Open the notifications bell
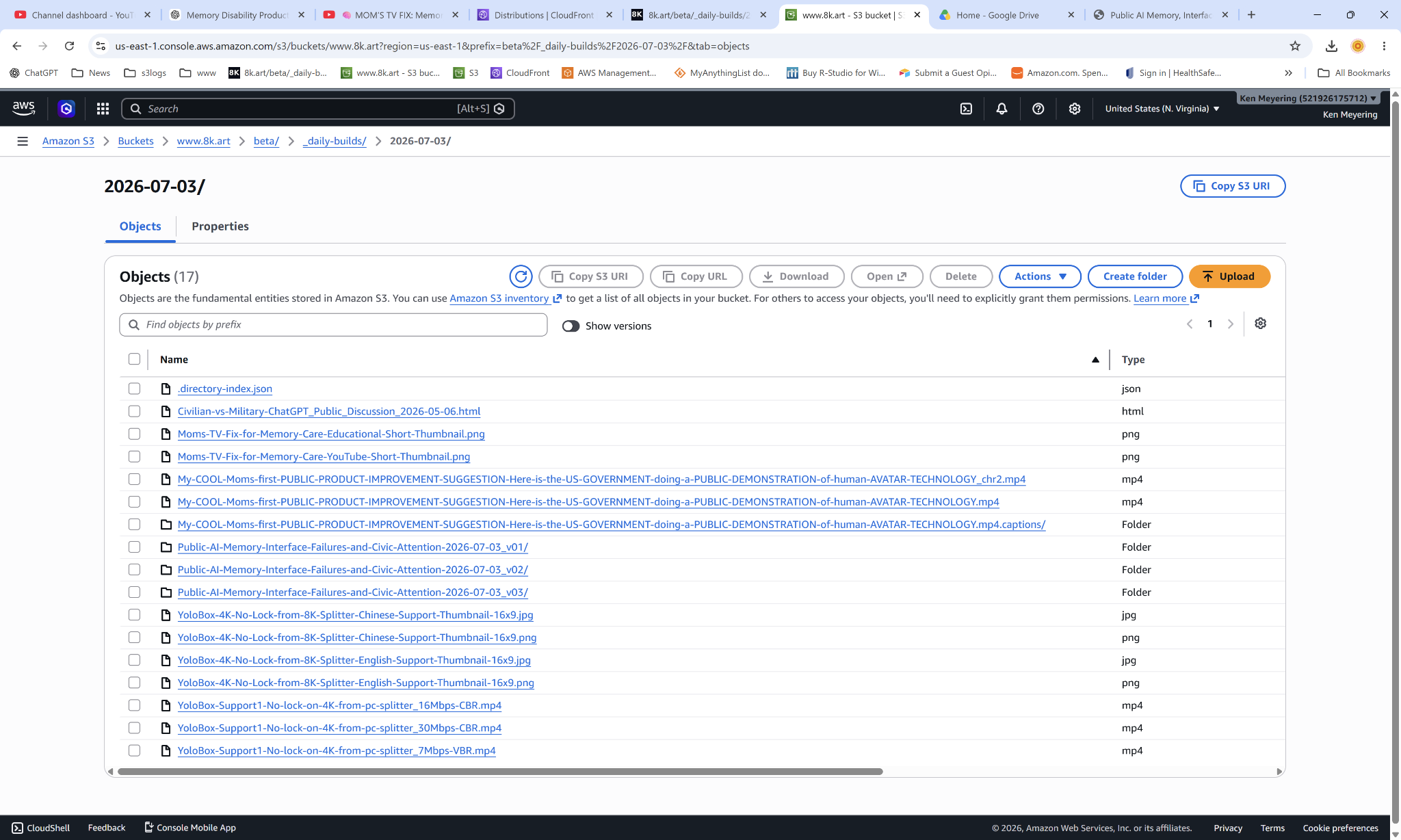Image resolution: width=1401 pixels, height=840 pixels. tap(1001, 108)
